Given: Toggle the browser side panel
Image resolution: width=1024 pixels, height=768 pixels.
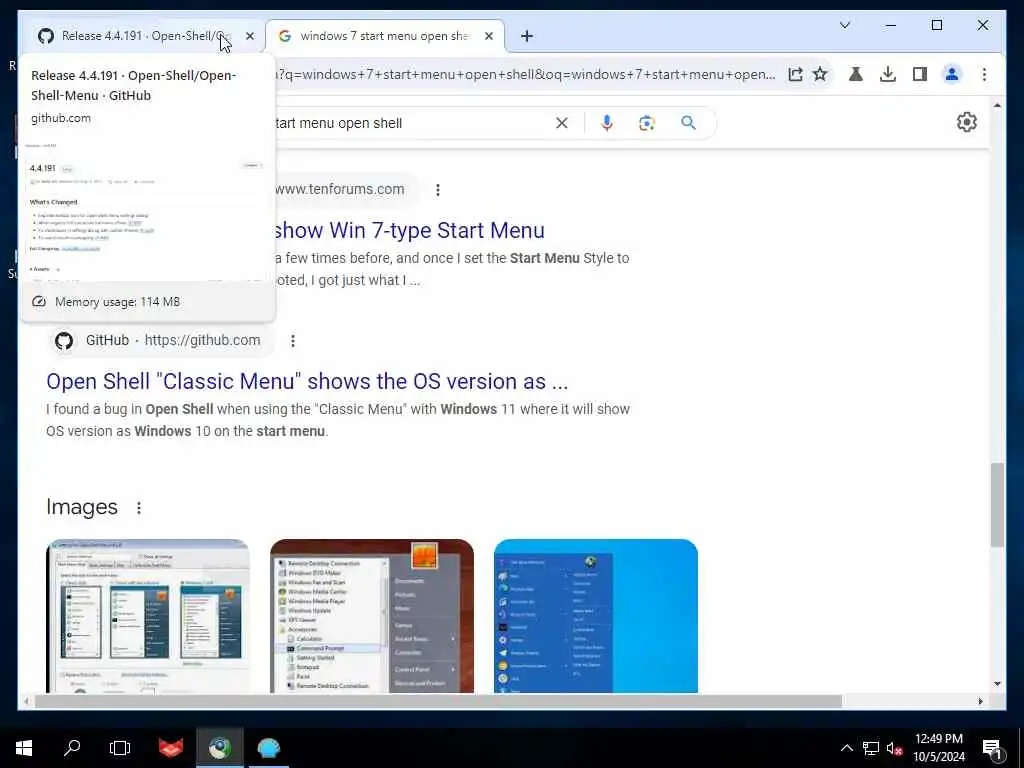Looking at the screenshot, I should 920,74.
